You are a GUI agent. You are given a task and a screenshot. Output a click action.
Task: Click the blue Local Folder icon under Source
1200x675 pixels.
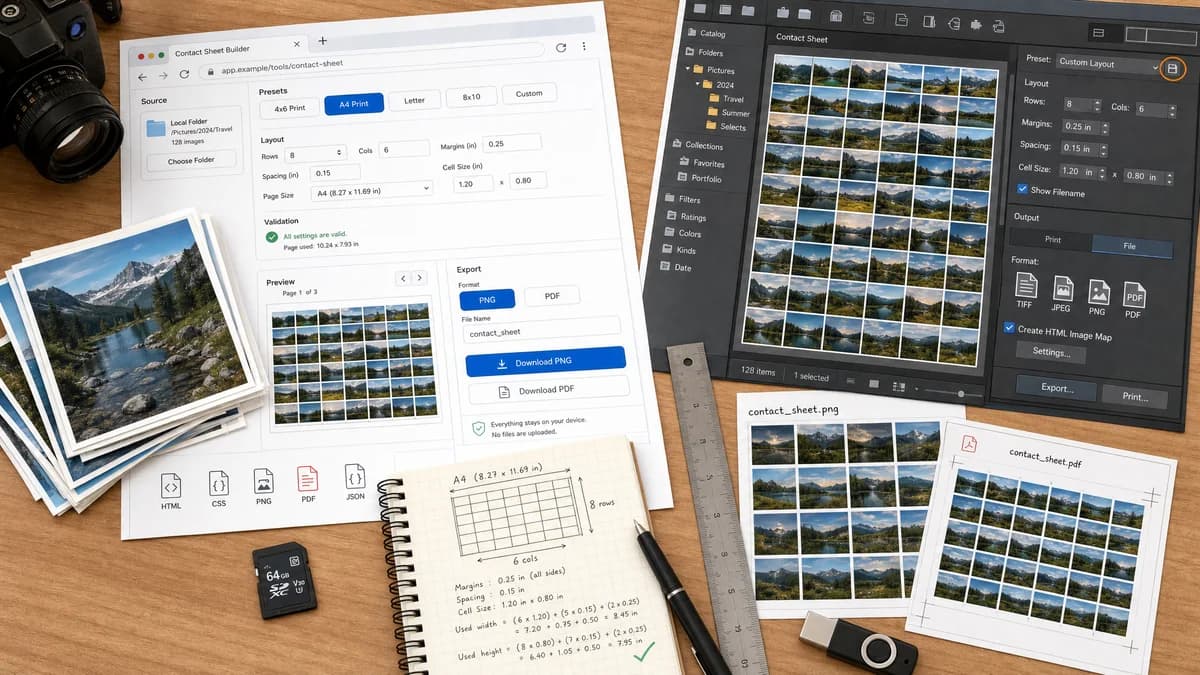(x=156, y=128)
